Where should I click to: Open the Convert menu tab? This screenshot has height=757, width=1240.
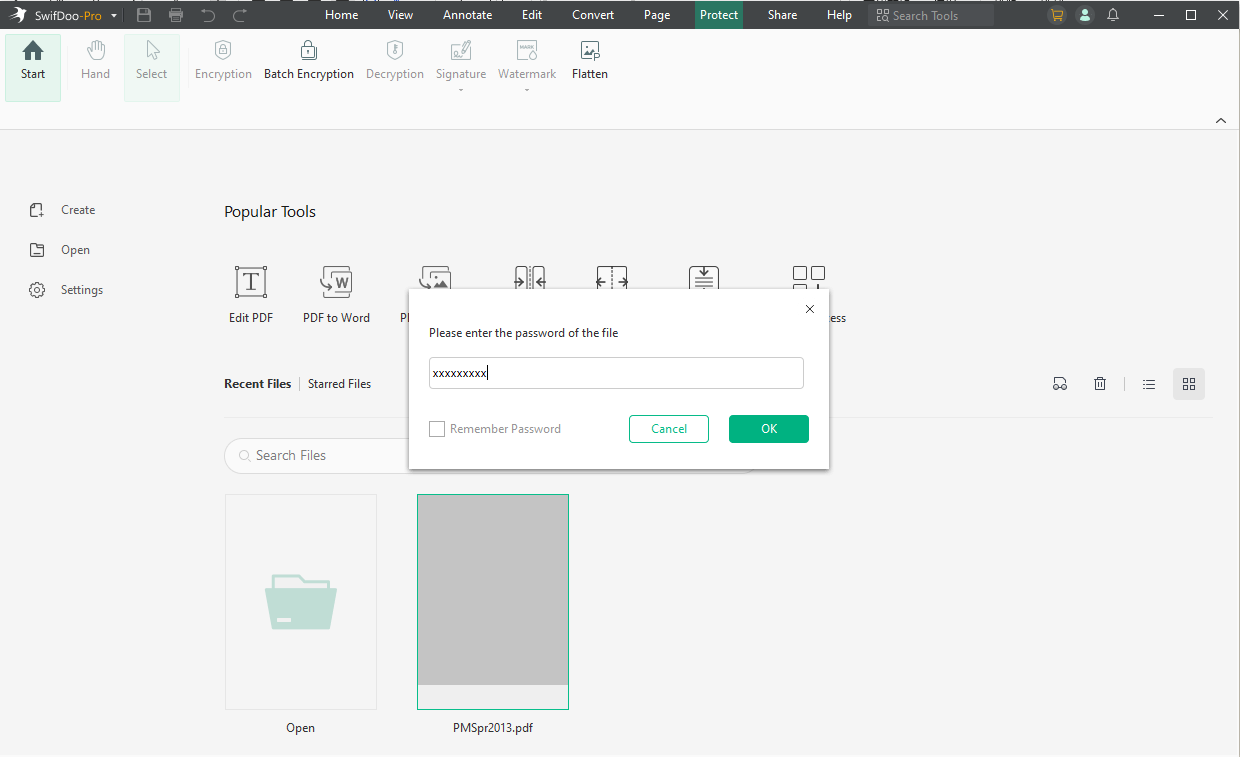(593, 15)
